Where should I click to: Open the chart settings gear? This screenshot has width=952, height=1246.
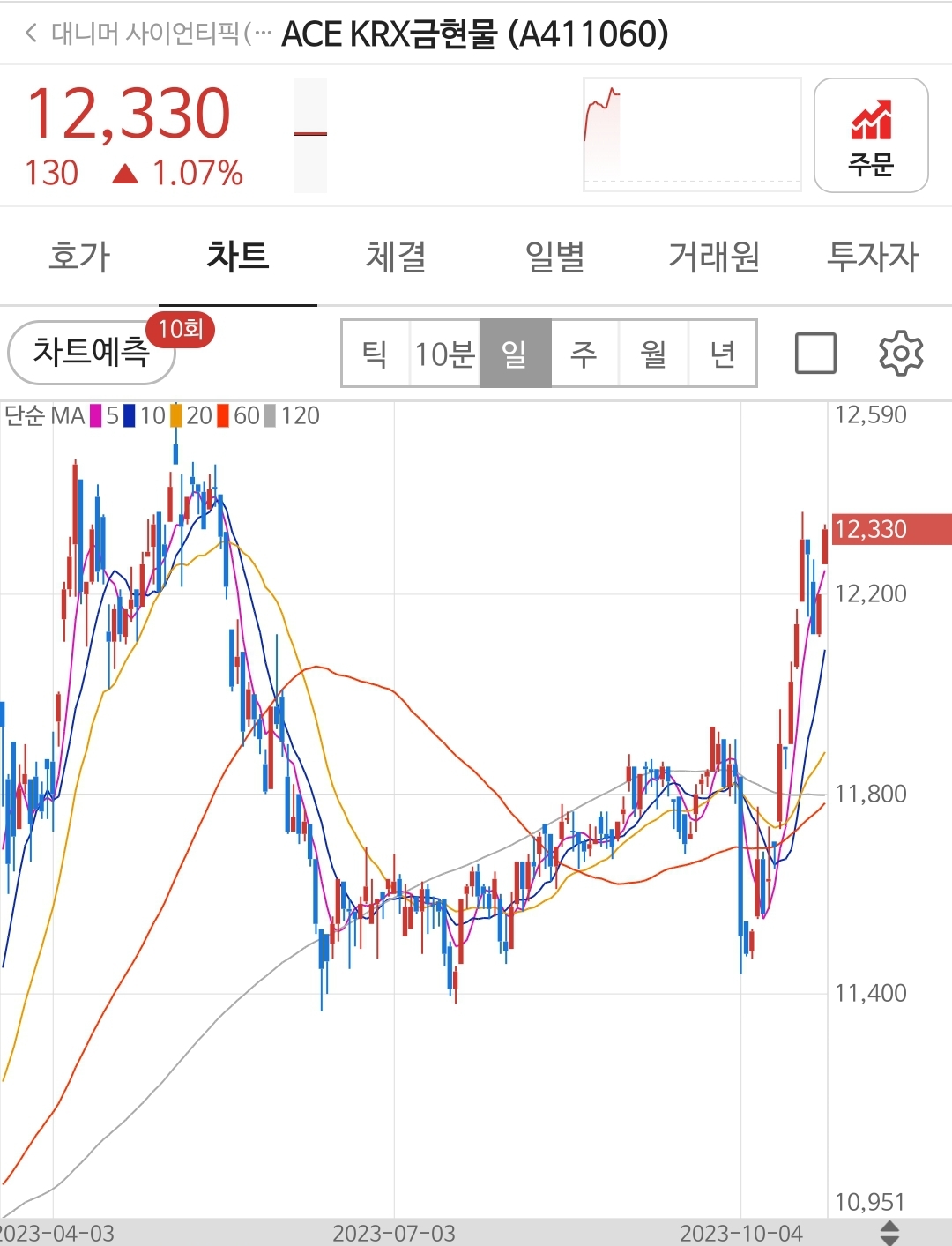(x=901, y=354)
